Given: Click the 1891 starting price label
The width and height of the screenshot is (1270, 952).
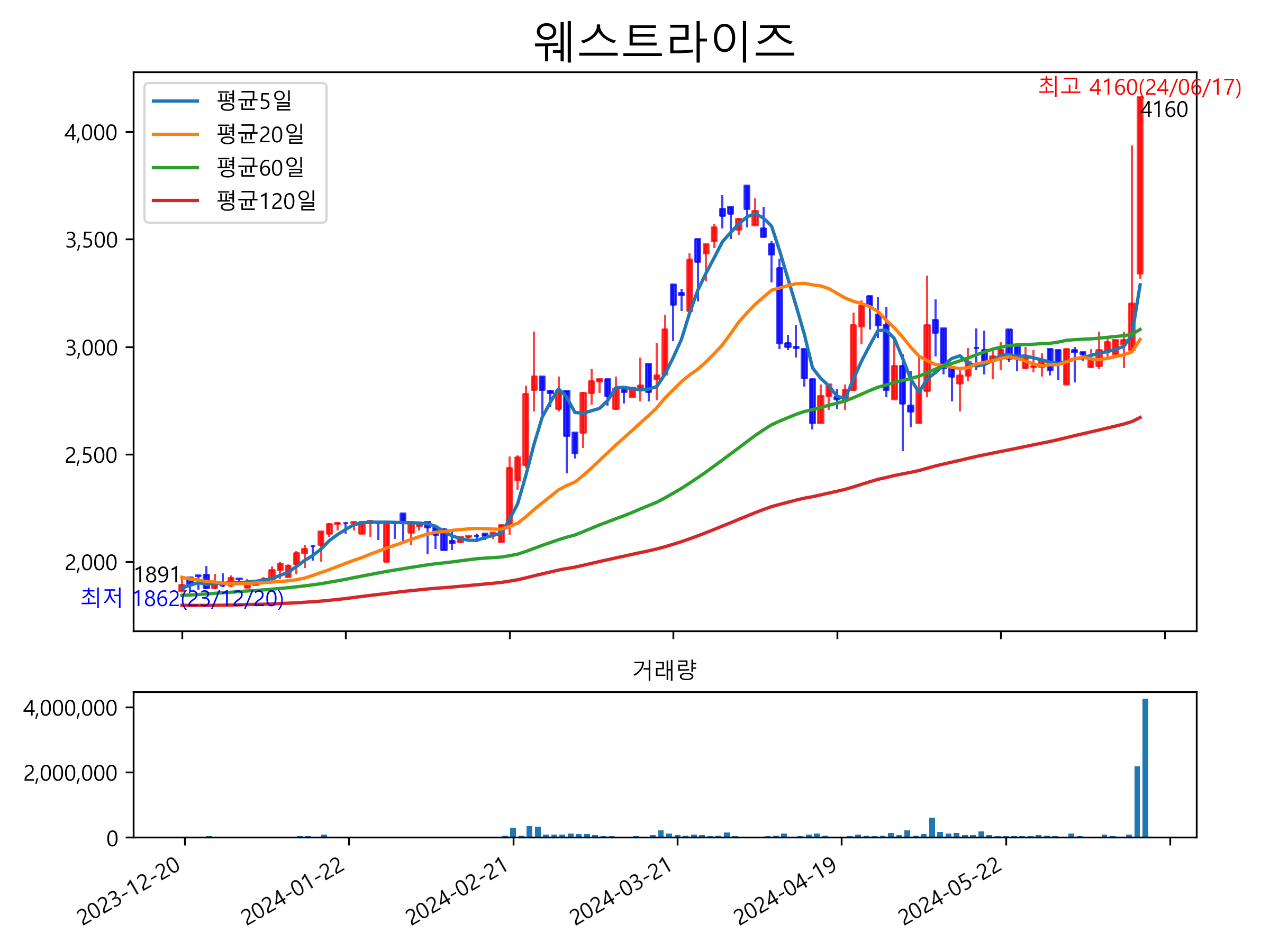Looking at the screenshot, I should pyautogui.click(x=157, y=574).
